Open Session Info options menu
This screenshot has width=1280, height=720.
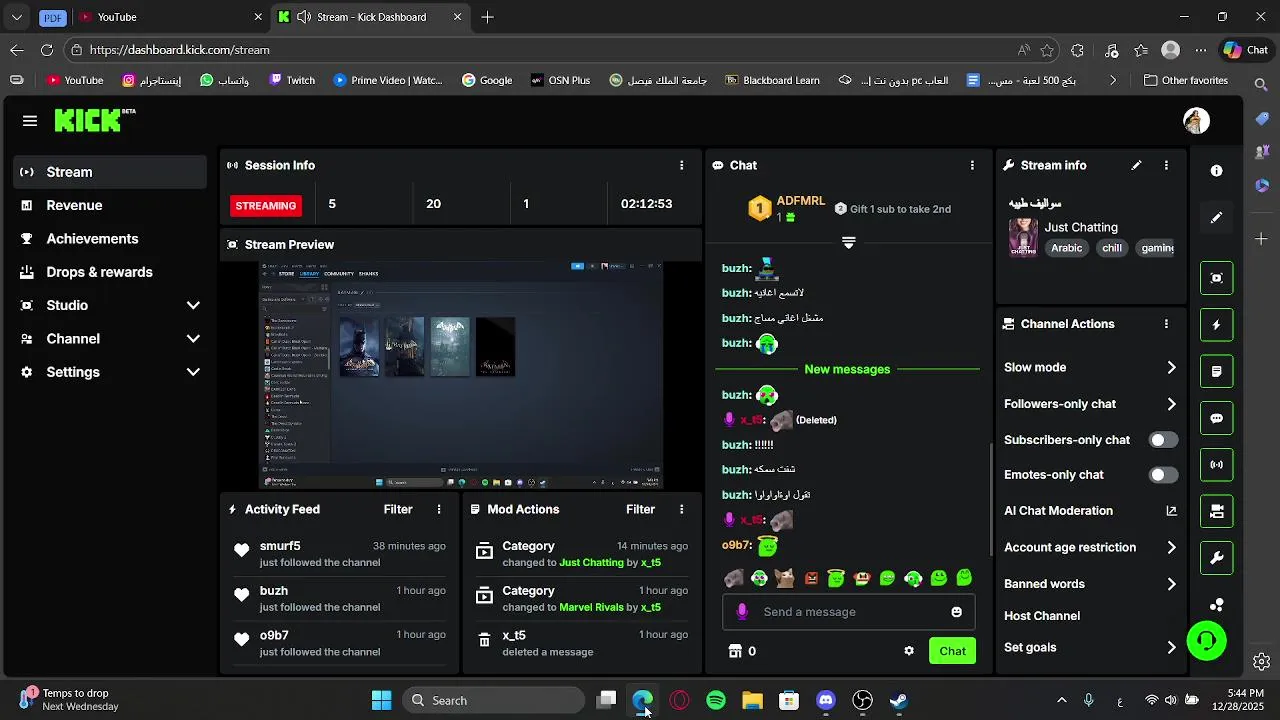pos(682,165)
